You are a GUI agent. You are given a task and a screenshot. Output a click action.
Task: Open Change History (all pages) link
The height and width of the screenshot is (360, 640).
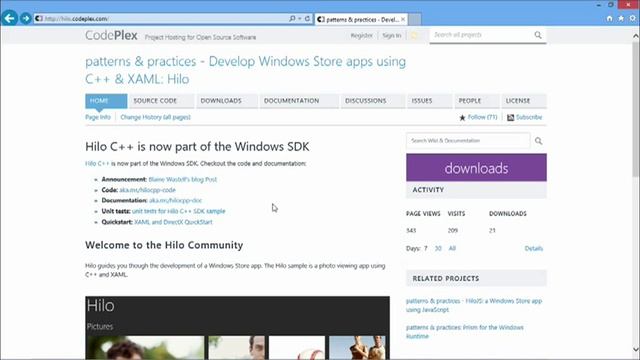[x=156, y=117]
